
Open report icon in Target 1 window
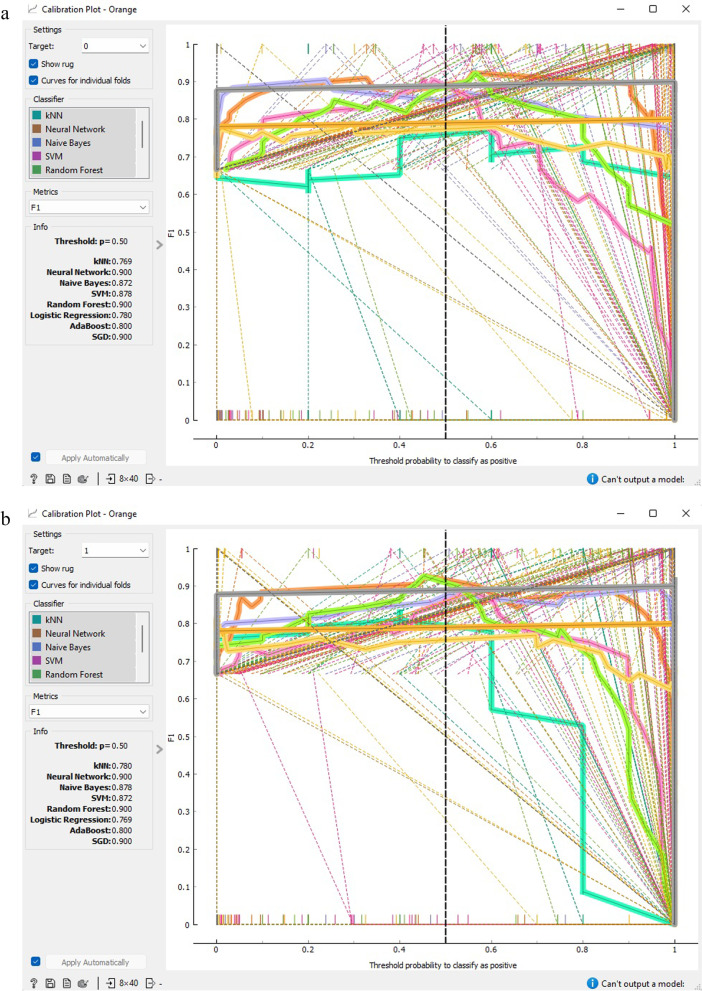66,983
